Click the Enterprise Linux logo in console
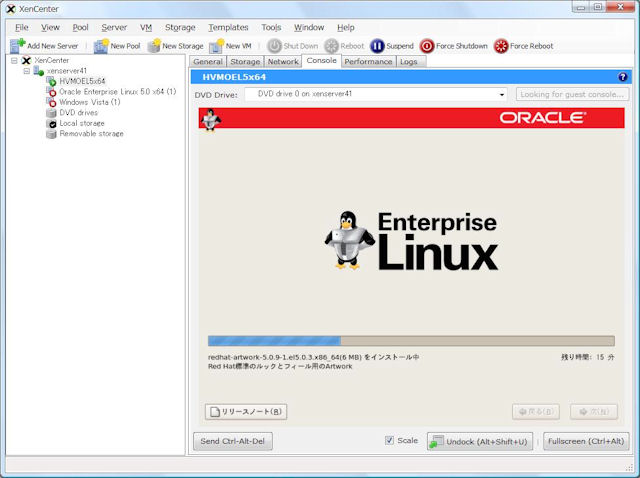This screenshot has height=478, width=640. pos(411,241)
